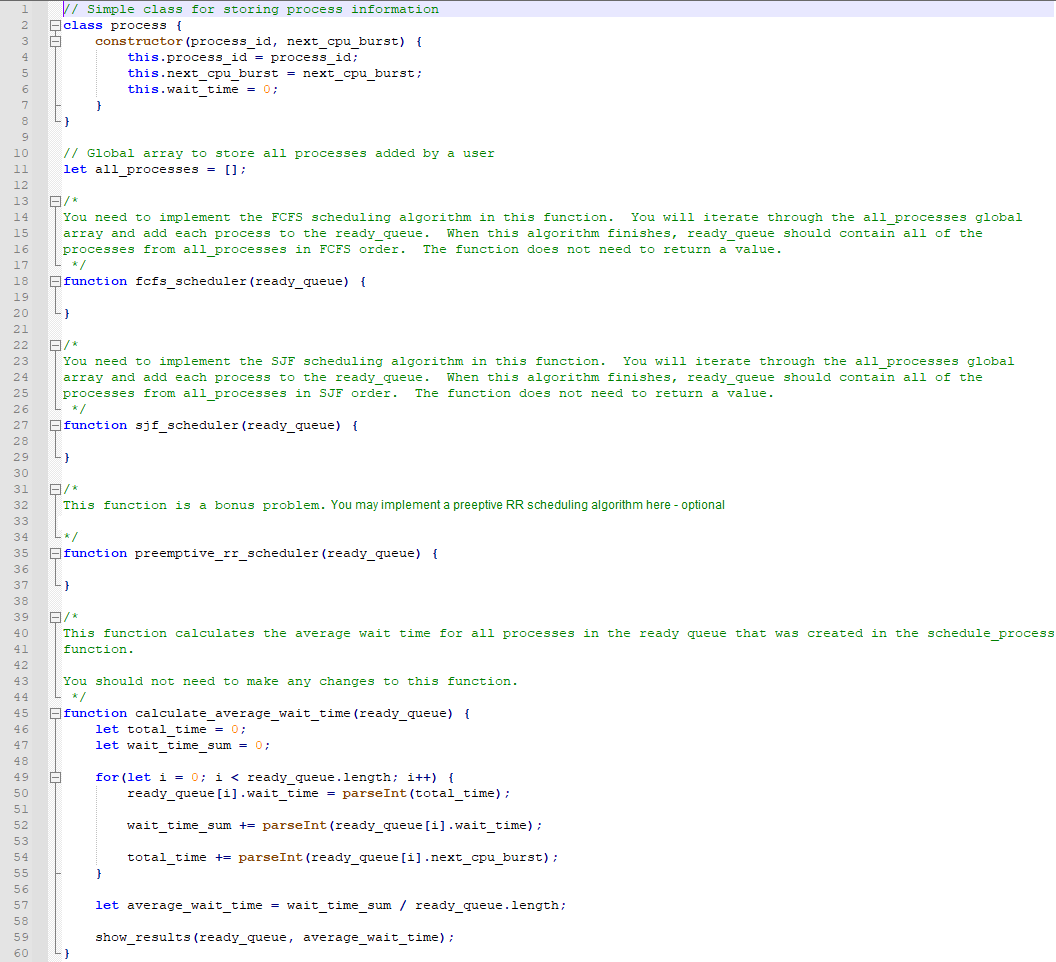Collapse the FCFS instructions comment block

pyautogui.click(x=54, y=201)
